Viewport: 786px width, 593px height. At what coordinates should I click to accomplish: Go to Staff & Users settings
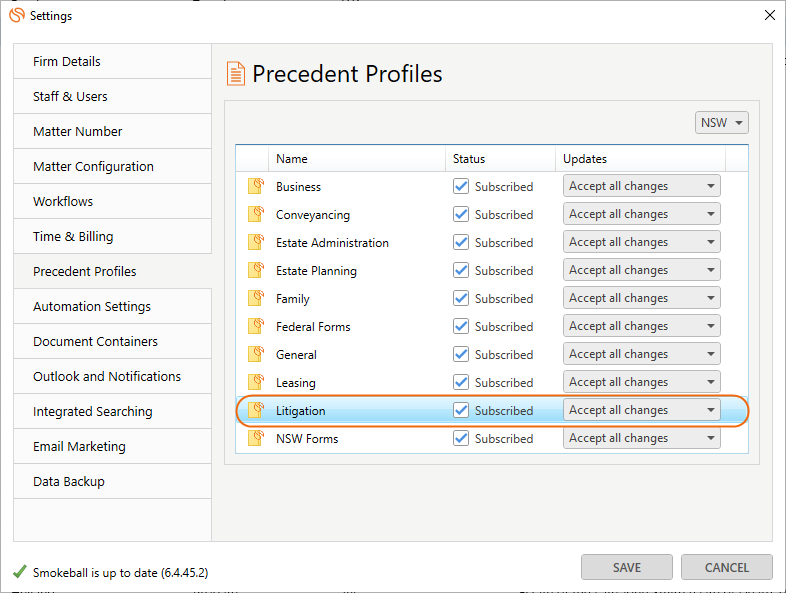pos(112,96)
